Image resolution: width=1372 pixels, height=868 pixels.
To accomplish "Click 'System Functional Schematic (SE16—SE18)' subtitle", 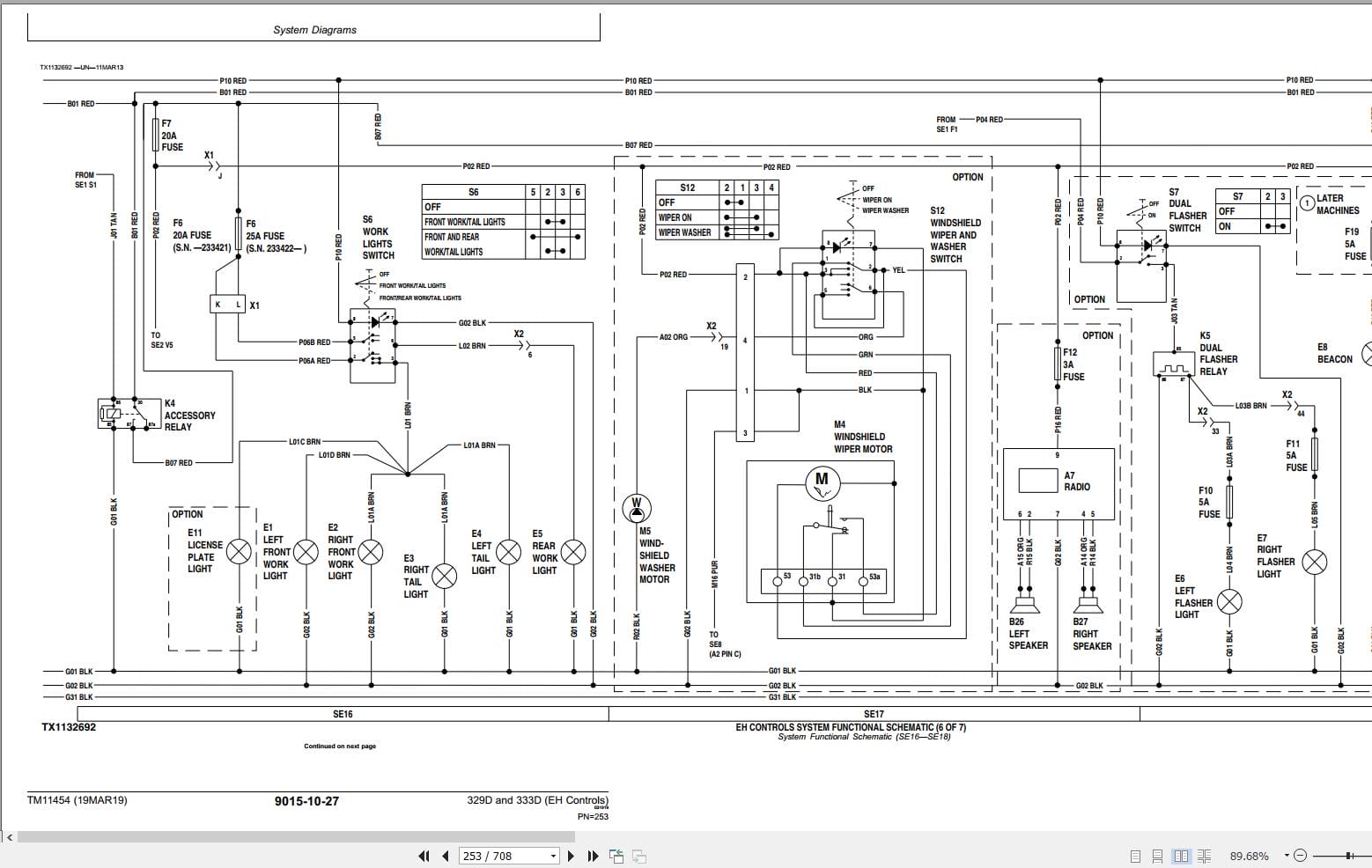I will 864,737.
